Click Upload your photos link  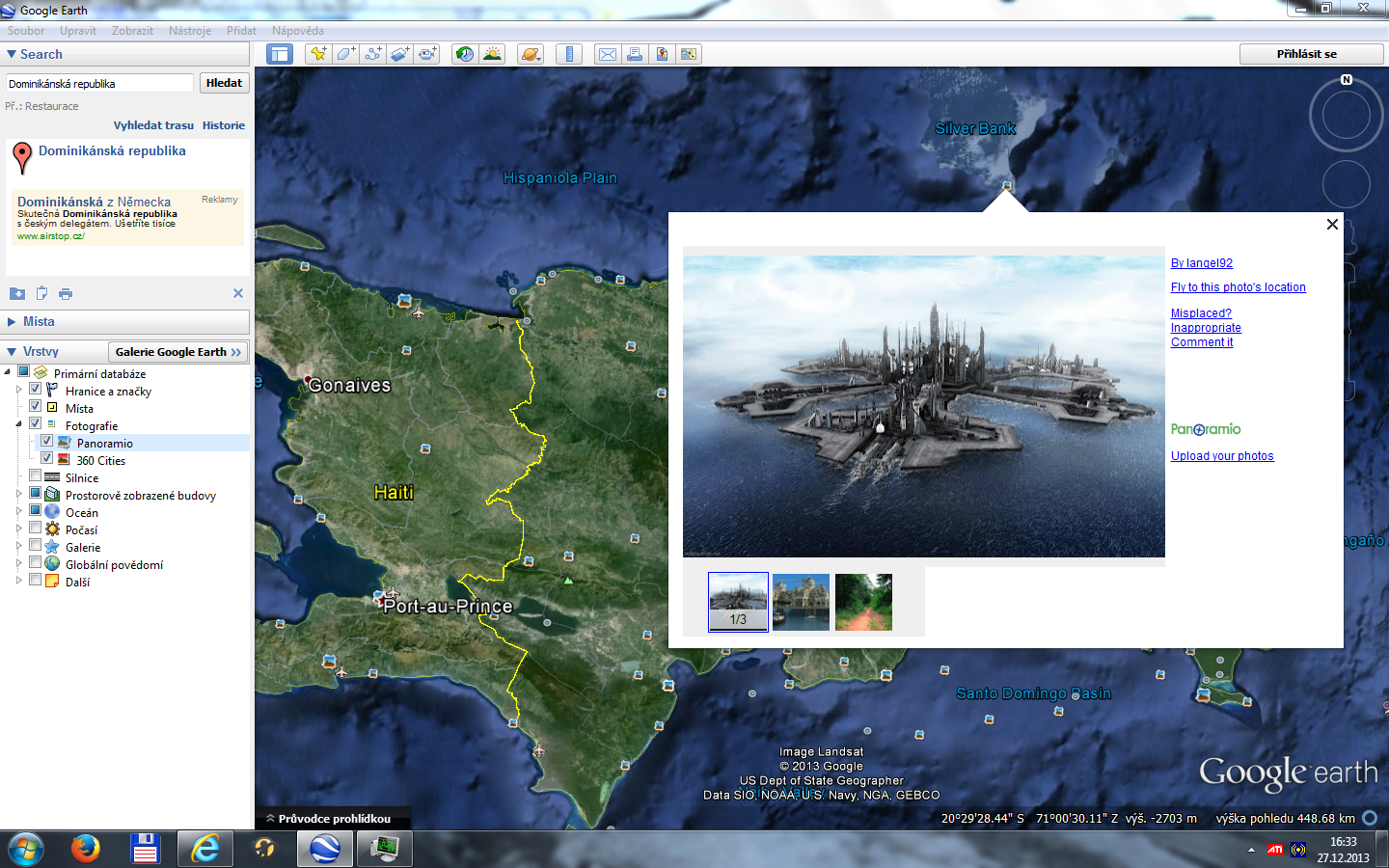(1222, 456)
